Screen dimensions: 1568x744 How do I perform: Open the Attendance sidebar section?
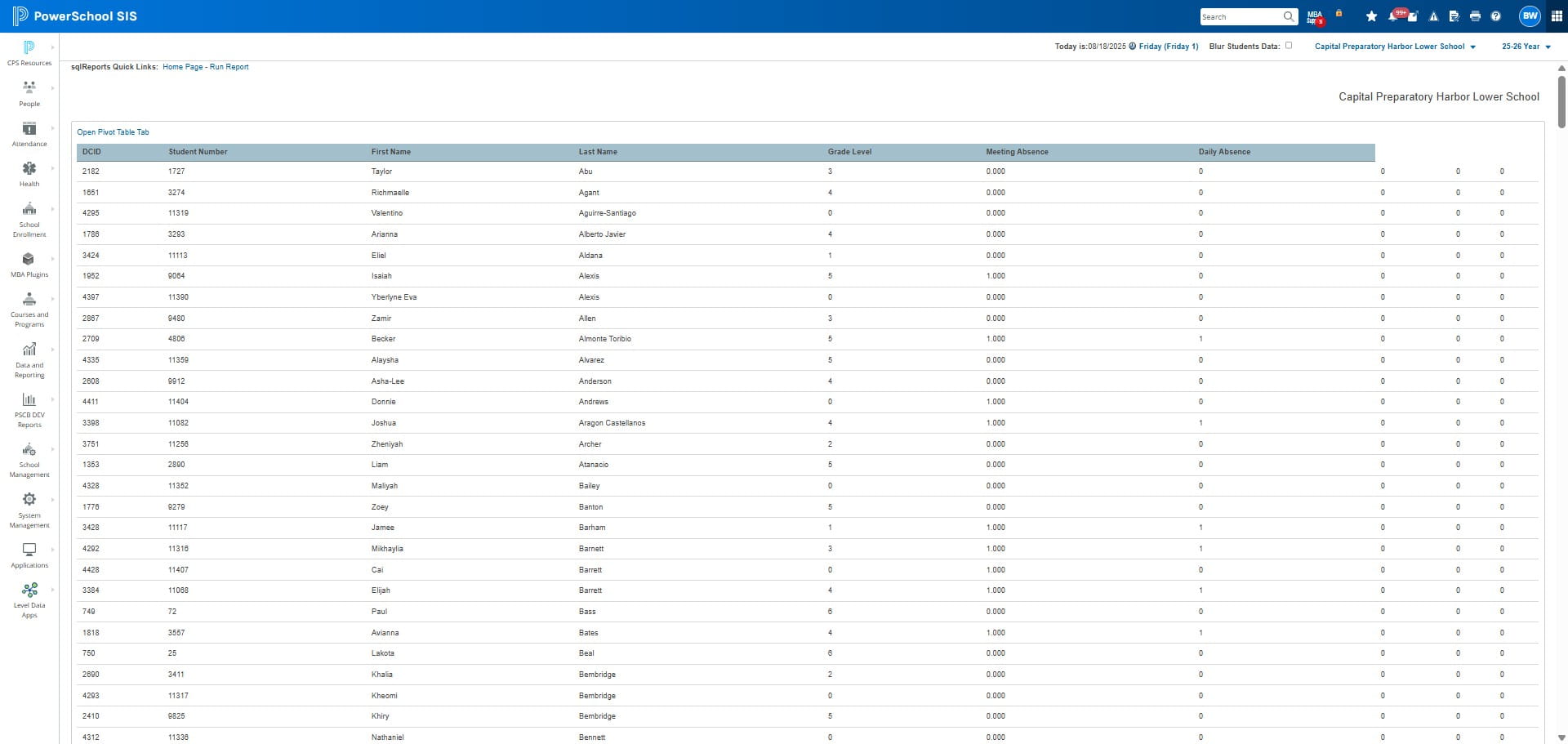(29, 135)
